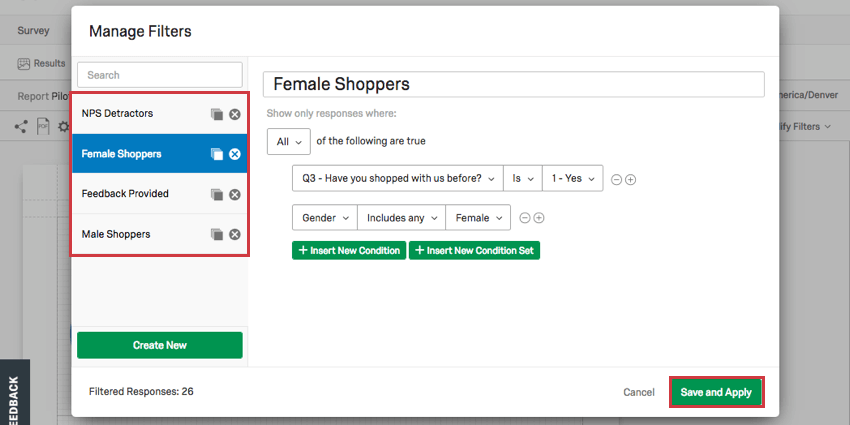
Task: Click the share icon in report toolbar
Action: click(x=21, y=127)
